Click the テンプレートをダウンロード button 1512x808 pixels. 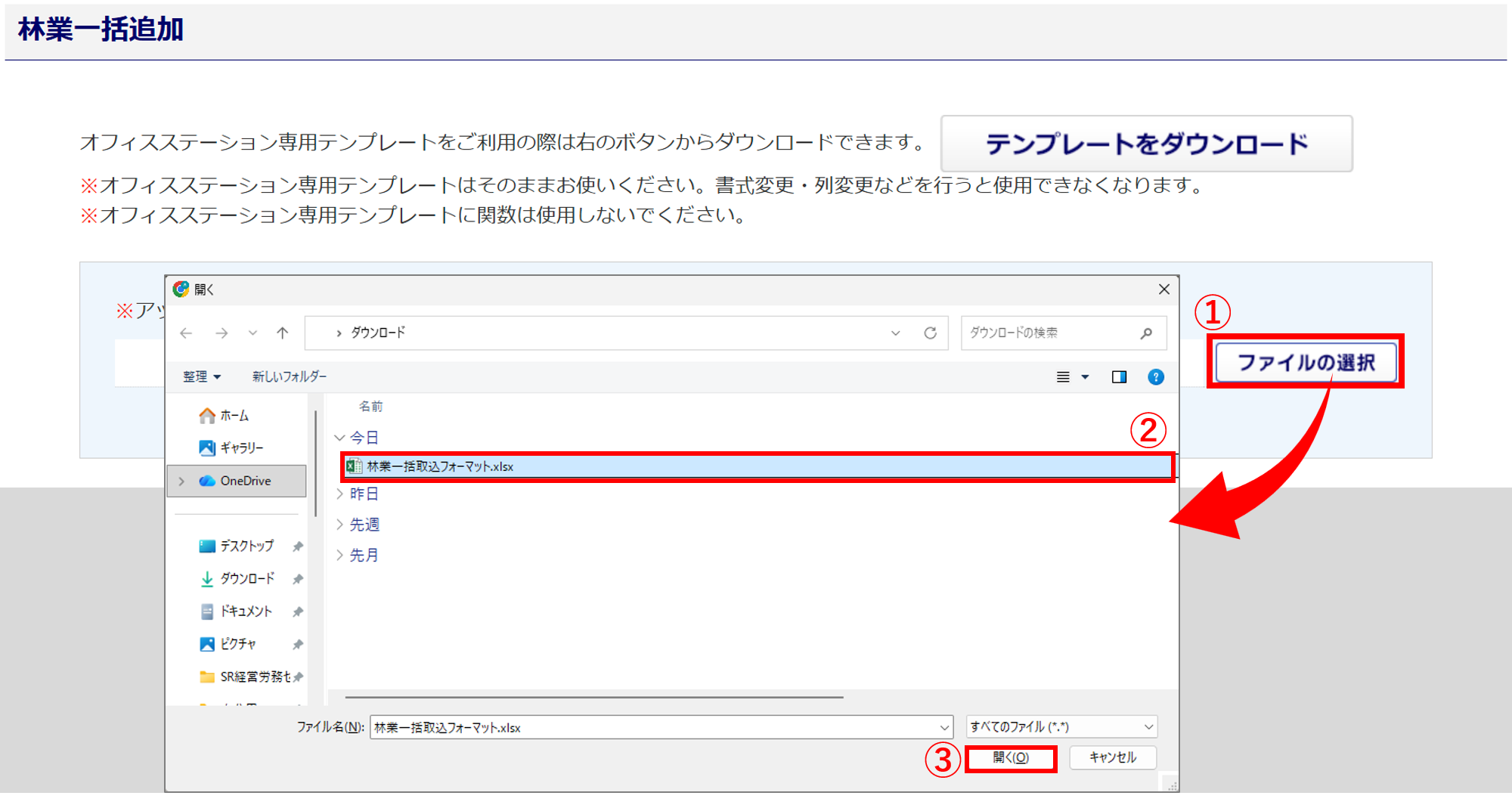coord(1146,144)
